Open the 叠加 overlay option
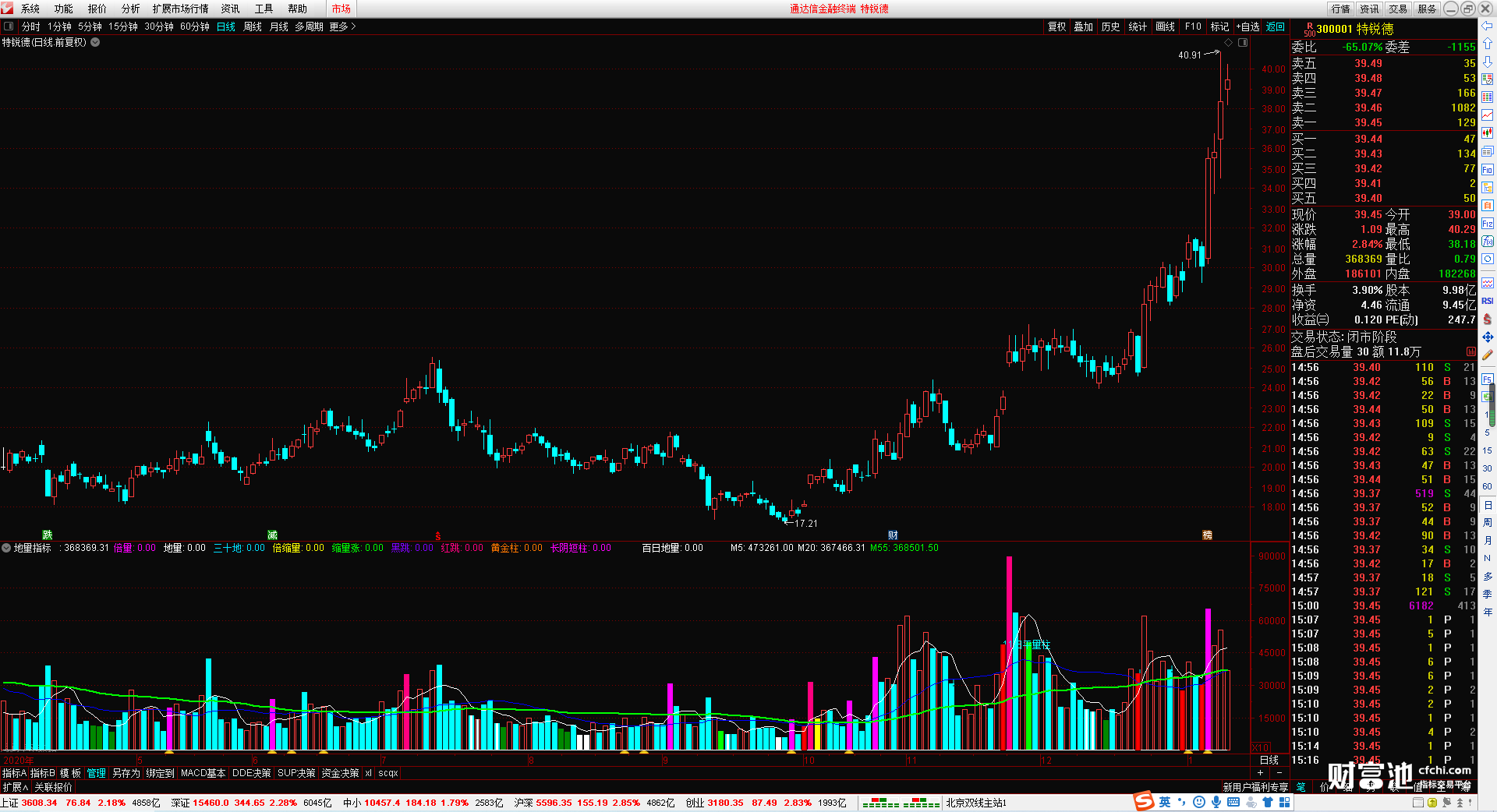 pyautogui.click(x=1083, y=26)
